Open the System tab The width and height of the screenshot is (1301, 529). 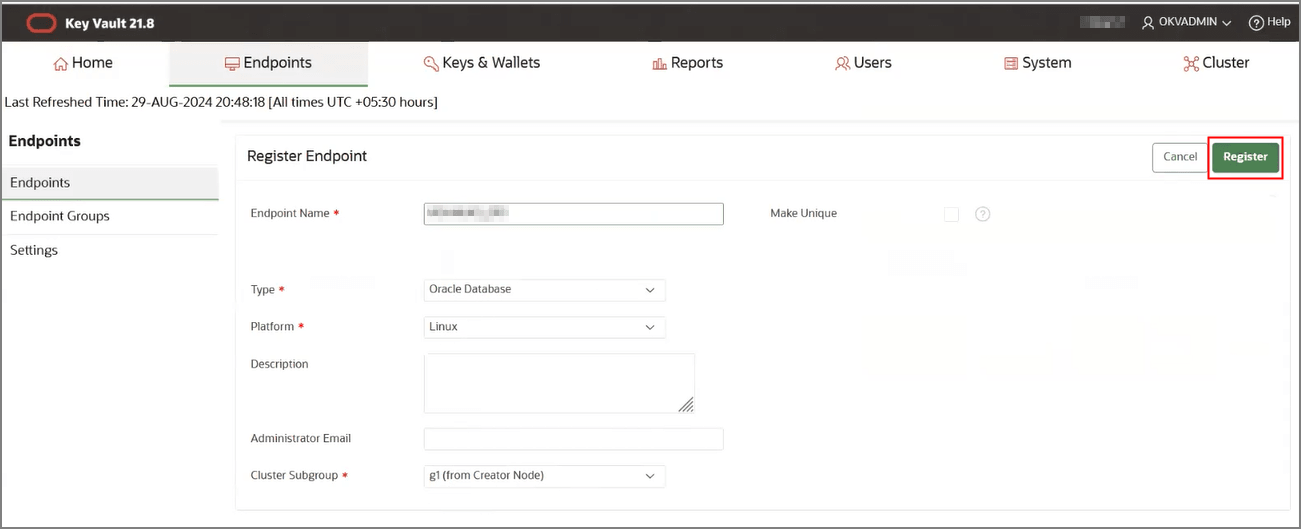point(1037,63)
